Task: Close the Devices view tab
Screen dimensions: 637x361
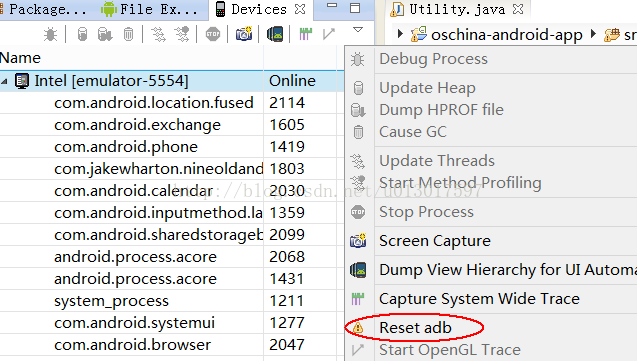Action: [300, 9]
